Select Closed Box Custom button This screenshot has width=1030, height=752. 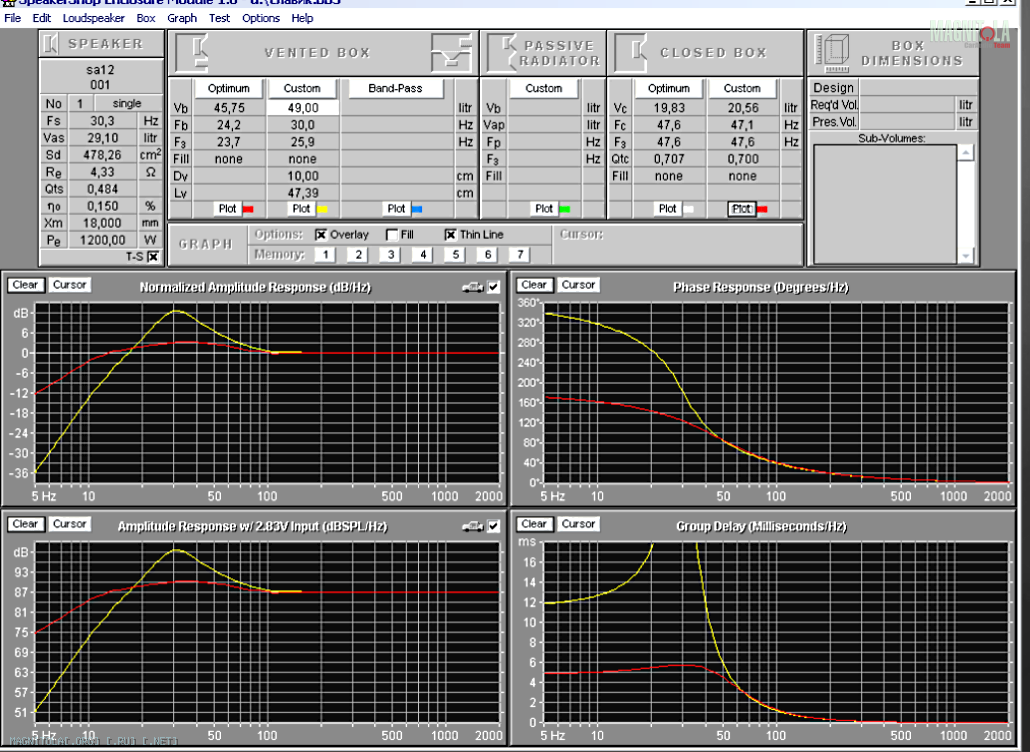[742, 88]
